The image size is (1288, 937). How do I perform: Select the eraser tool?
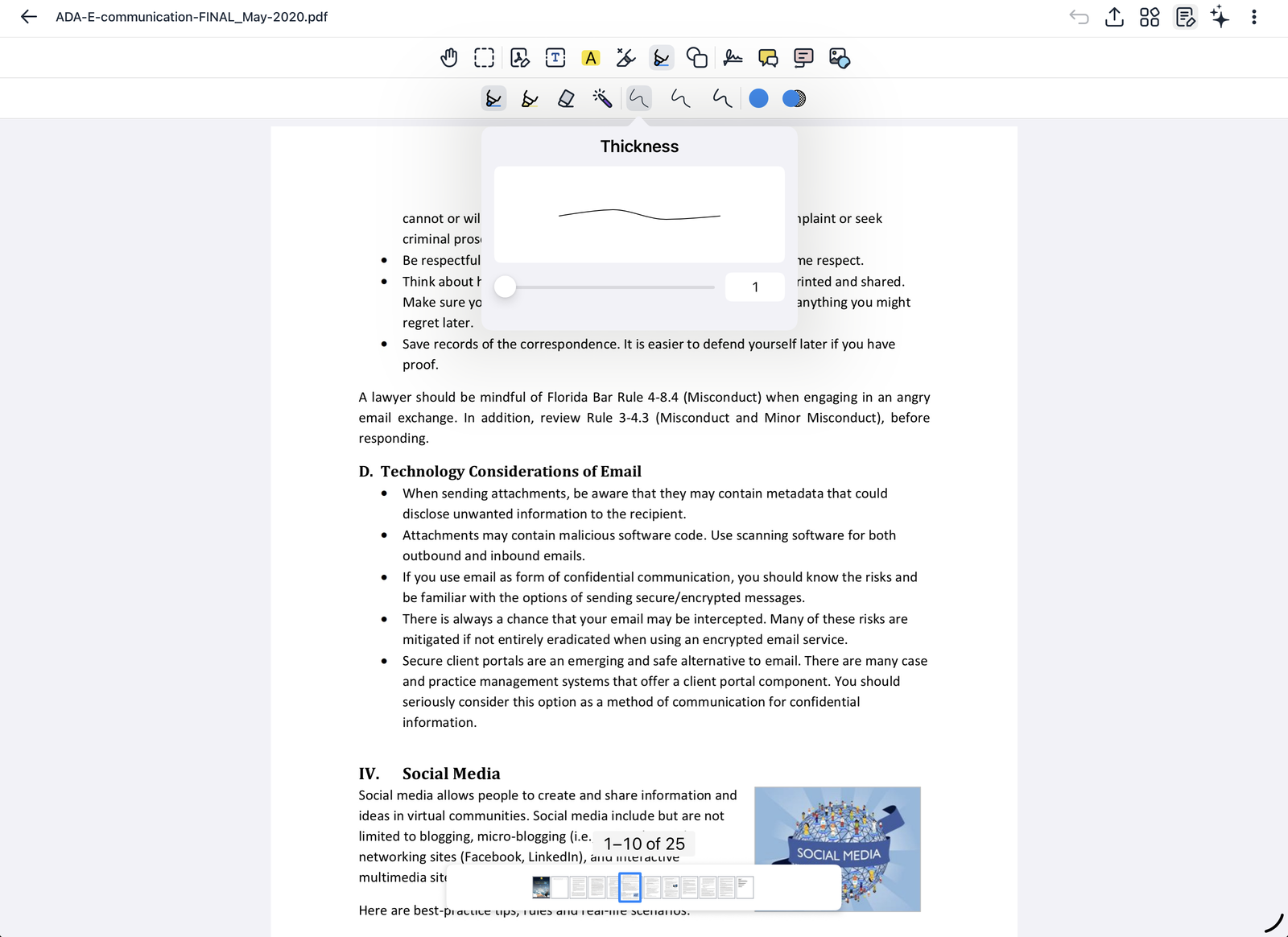[566, 98]
